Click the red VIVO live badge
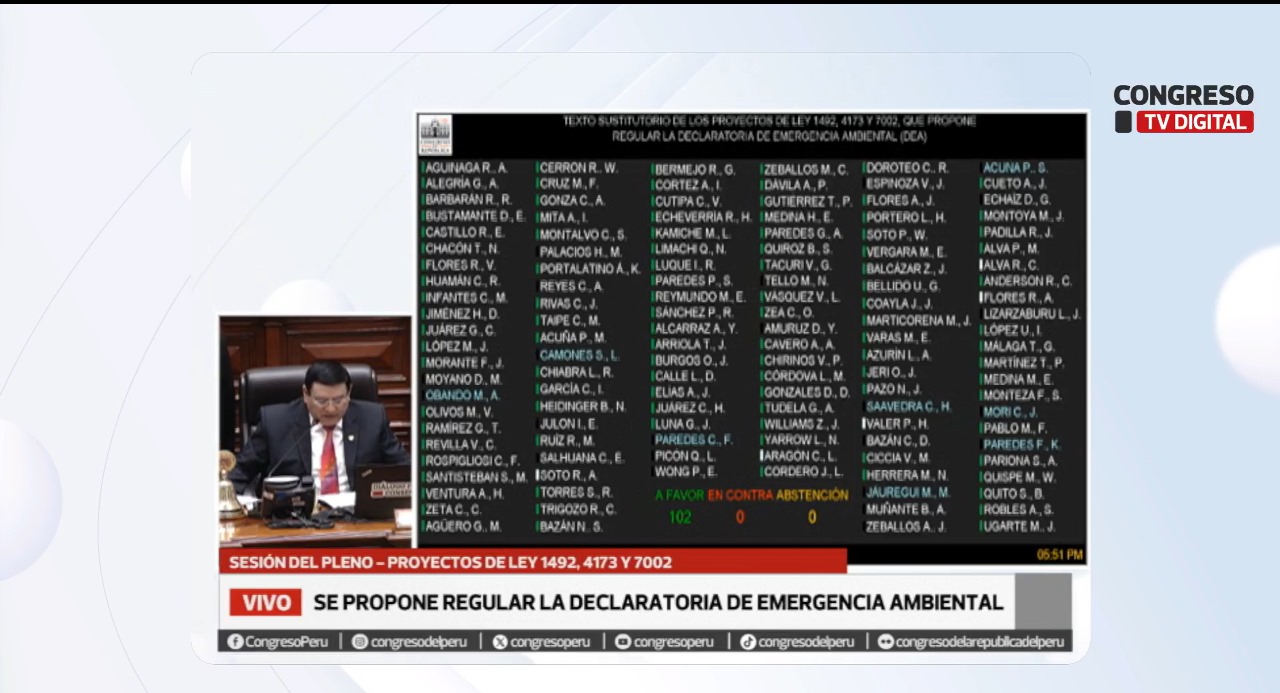Screen dimensions: 1280x693 (265, 602)
